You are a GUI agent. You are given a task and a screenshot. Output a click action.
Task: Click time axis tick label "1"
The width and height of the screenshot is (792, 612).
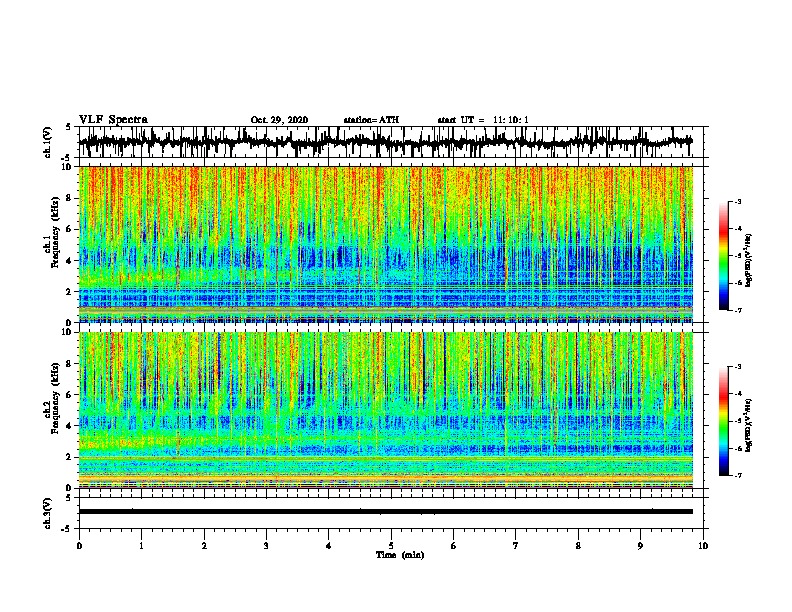pyautogui.click(x=142, y=545)
